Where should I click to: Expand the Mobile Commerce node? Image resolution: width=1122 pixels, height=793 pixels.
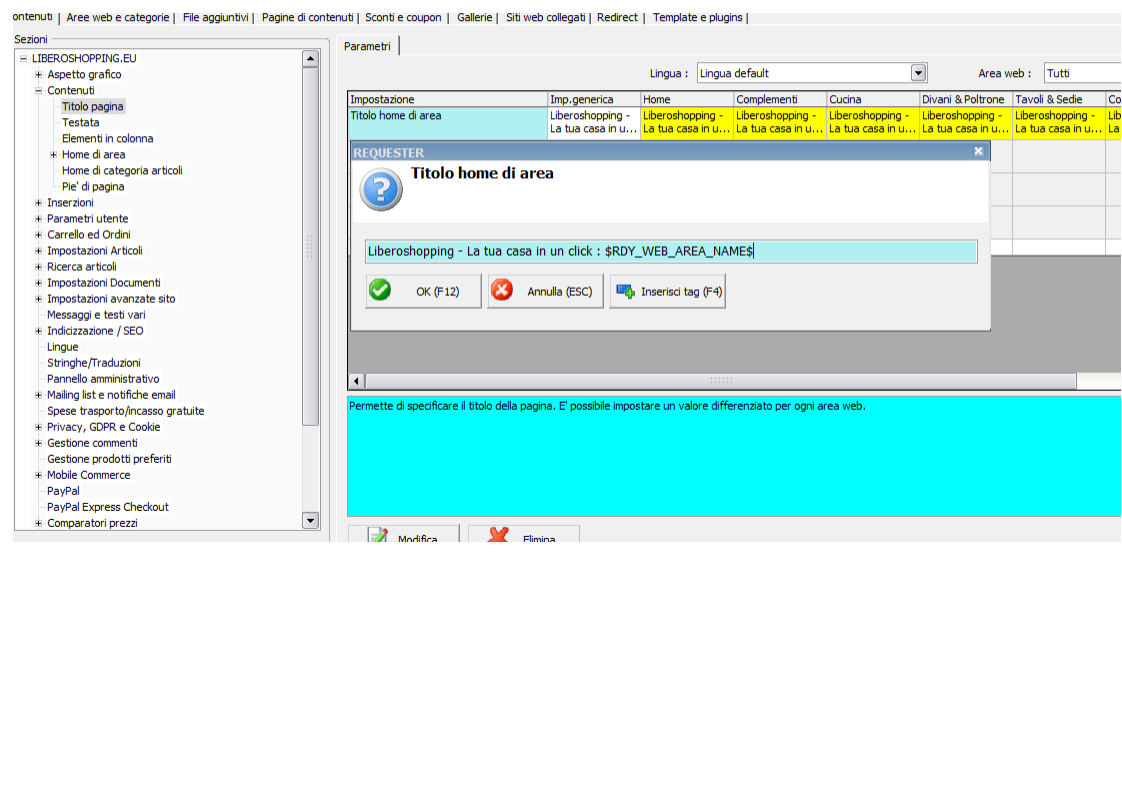pyautogui.click(x=39, y=475)
